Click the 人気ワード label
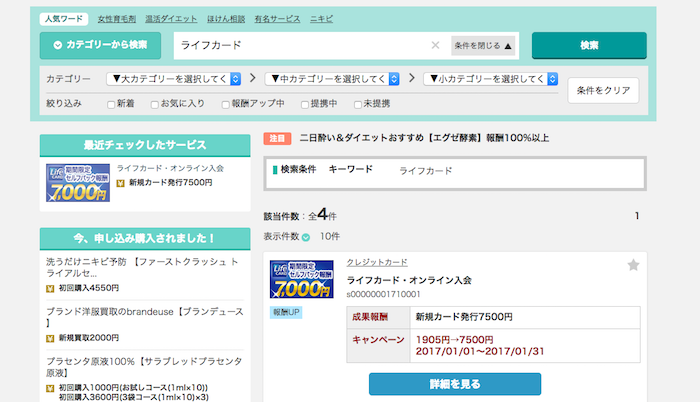Screen dimensions: 700x402 coord(64,19)
